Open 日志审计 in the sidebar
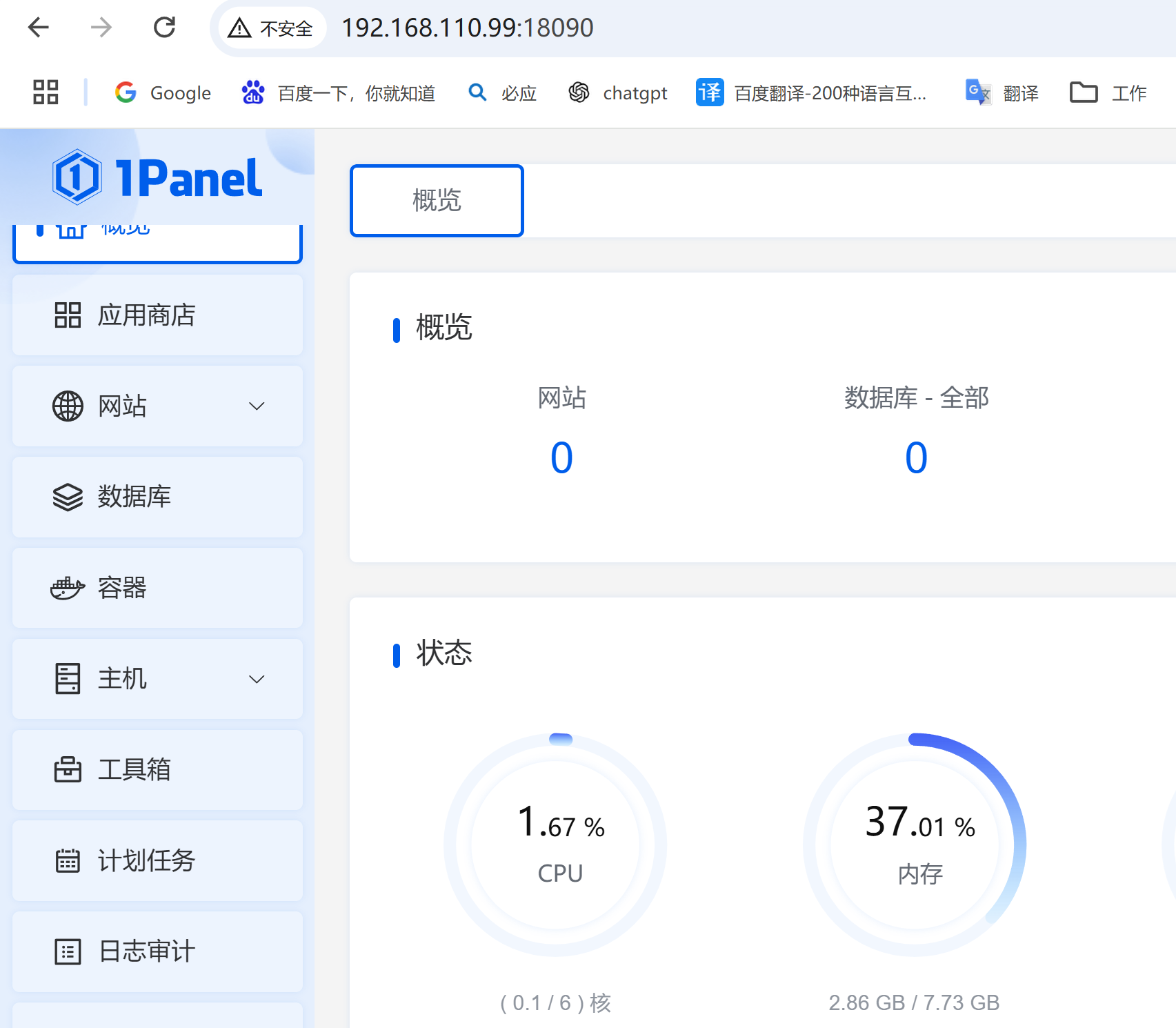Viewport: 1176px width, 1028px height. (x=157, y=952)
